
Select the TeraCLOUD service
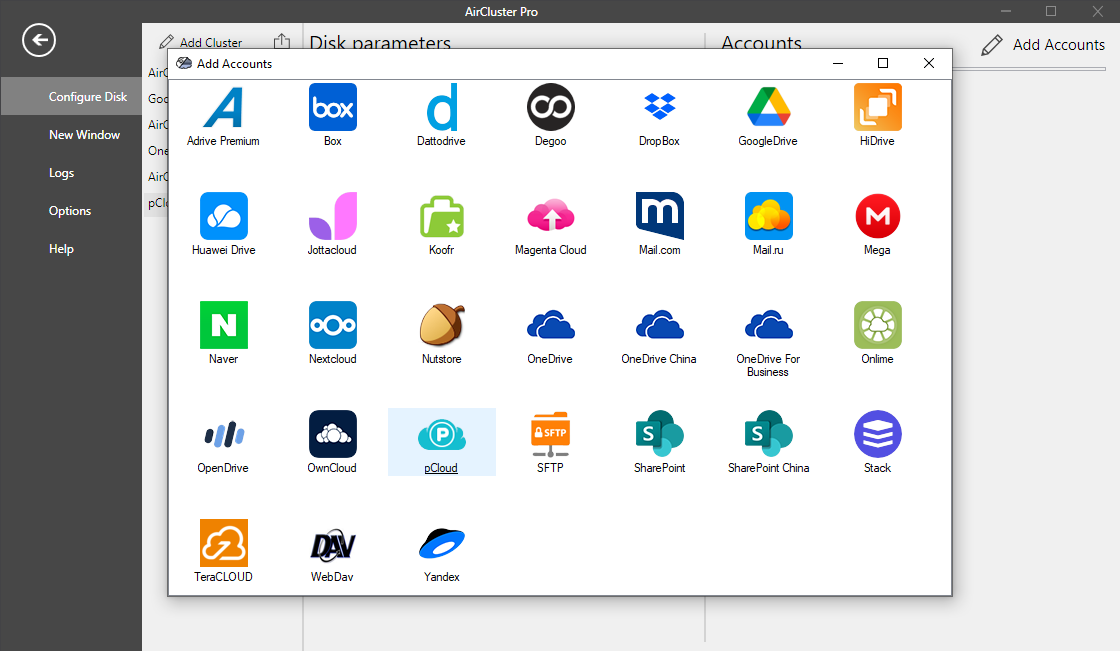223,550
